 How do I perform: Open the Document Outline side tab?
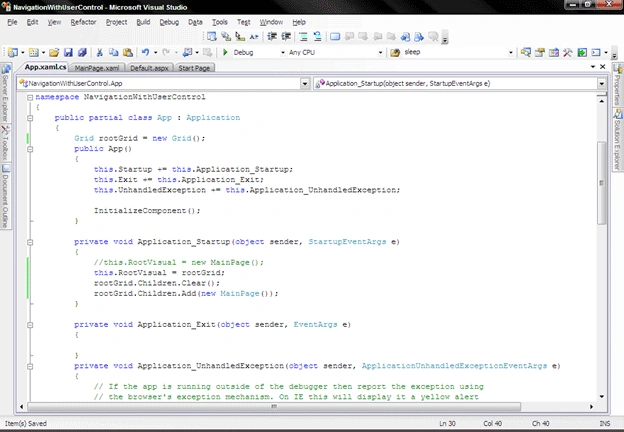(x=5, y=196)
